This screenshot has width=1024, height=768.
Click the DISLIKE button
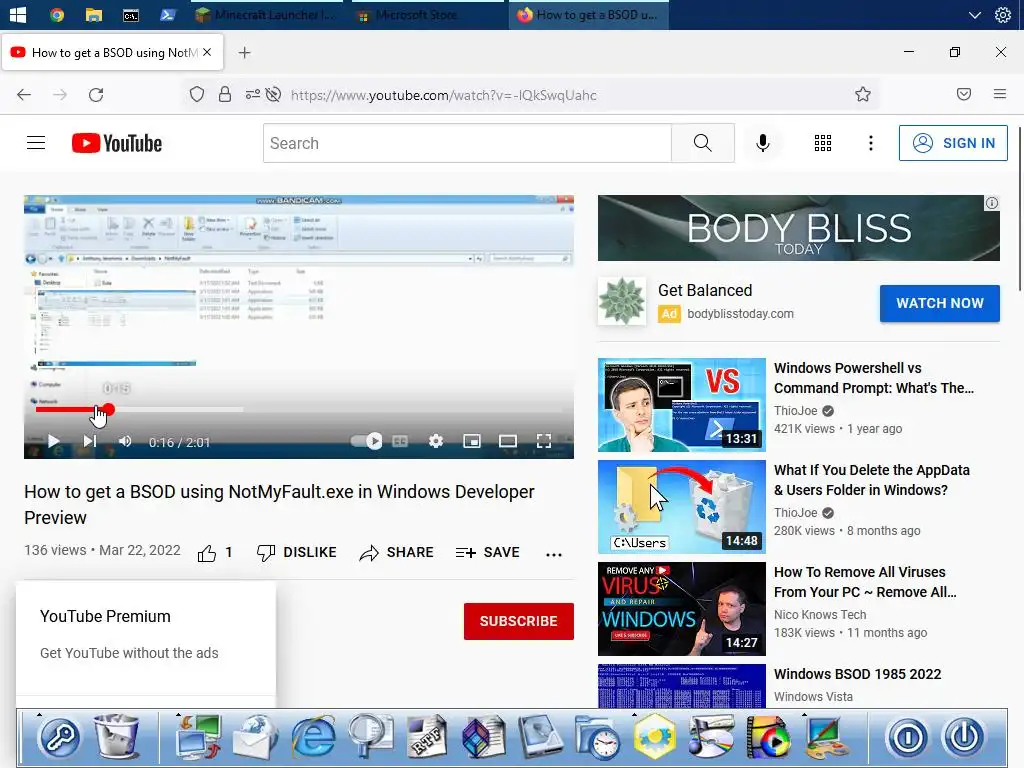click(x=296, y=552)
